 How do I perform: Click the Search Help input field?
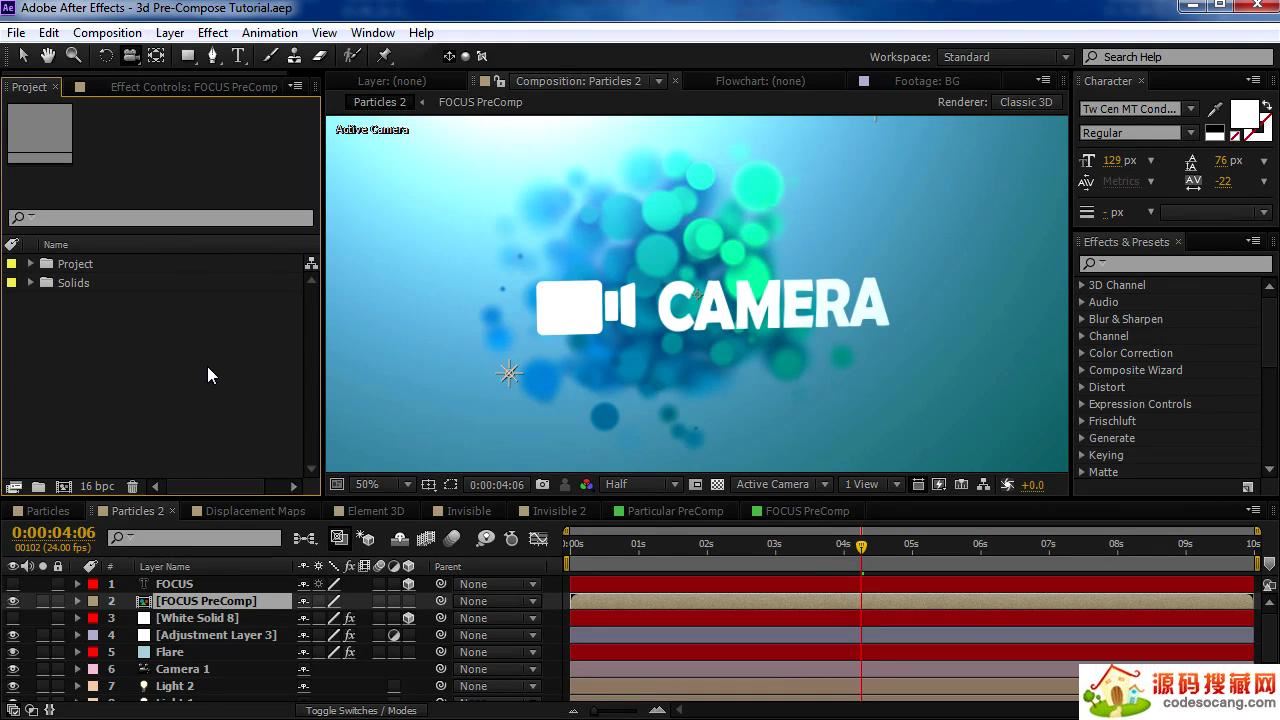[x=1180, y=57]
